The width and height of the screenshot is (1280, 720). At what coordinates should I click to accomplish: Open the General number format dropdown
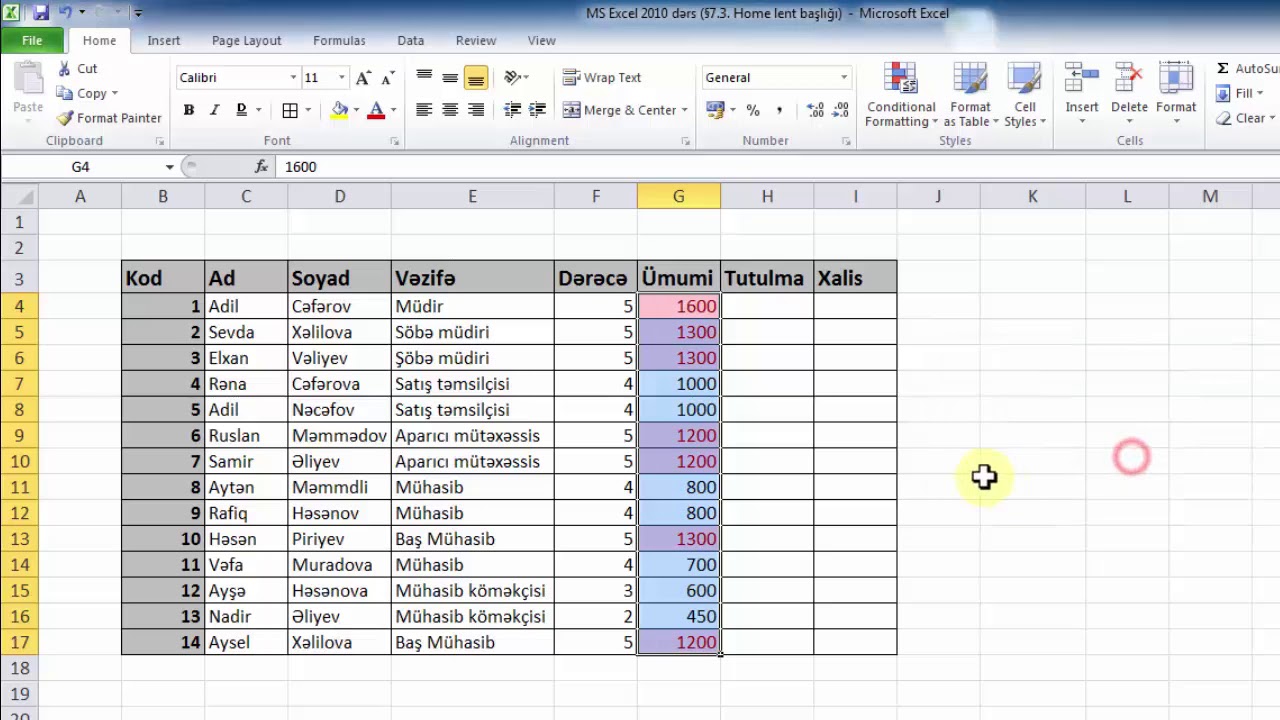pyautogui.click(x=843, y=78)
